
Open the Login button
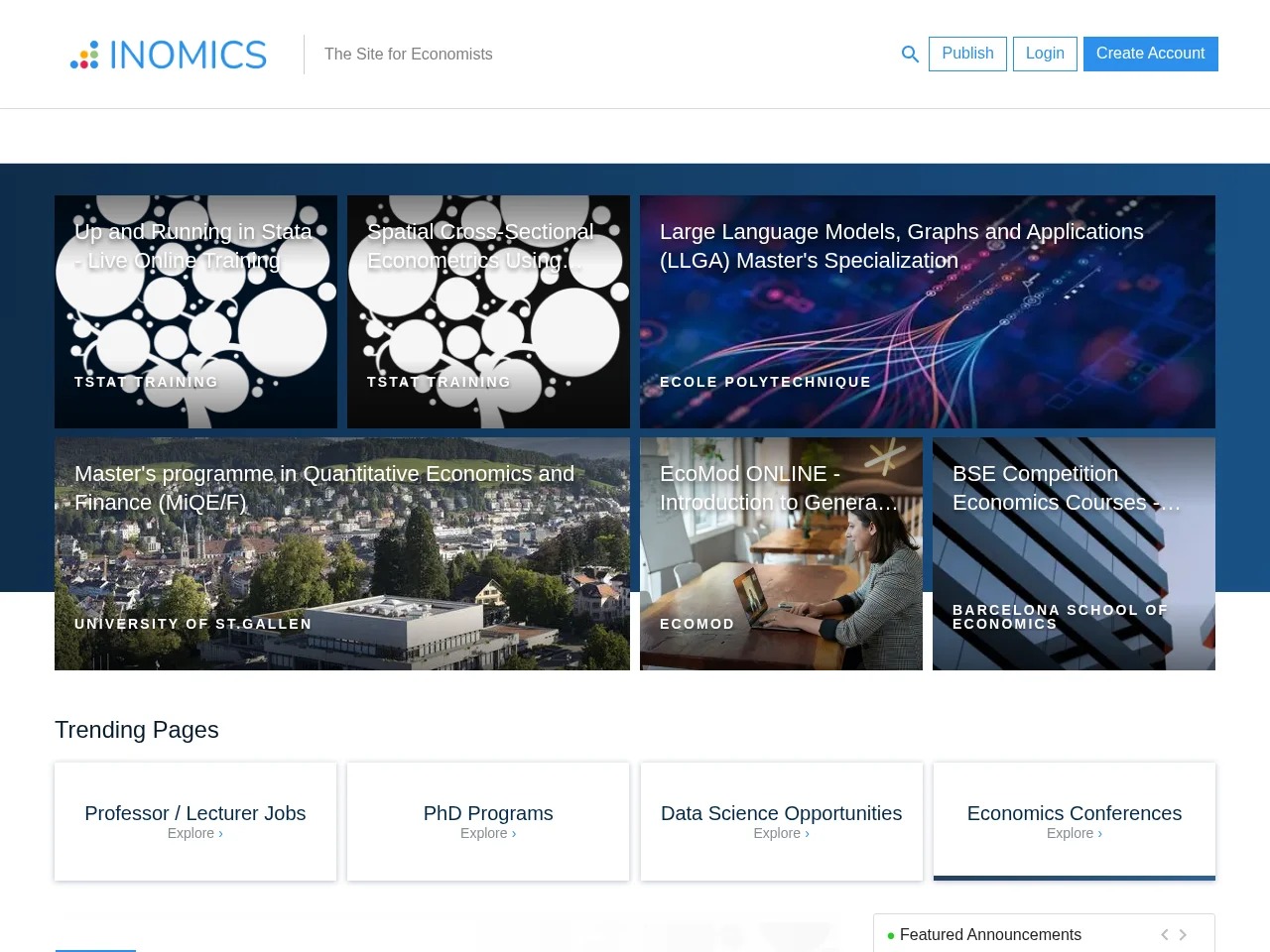tap(1045, 54)
